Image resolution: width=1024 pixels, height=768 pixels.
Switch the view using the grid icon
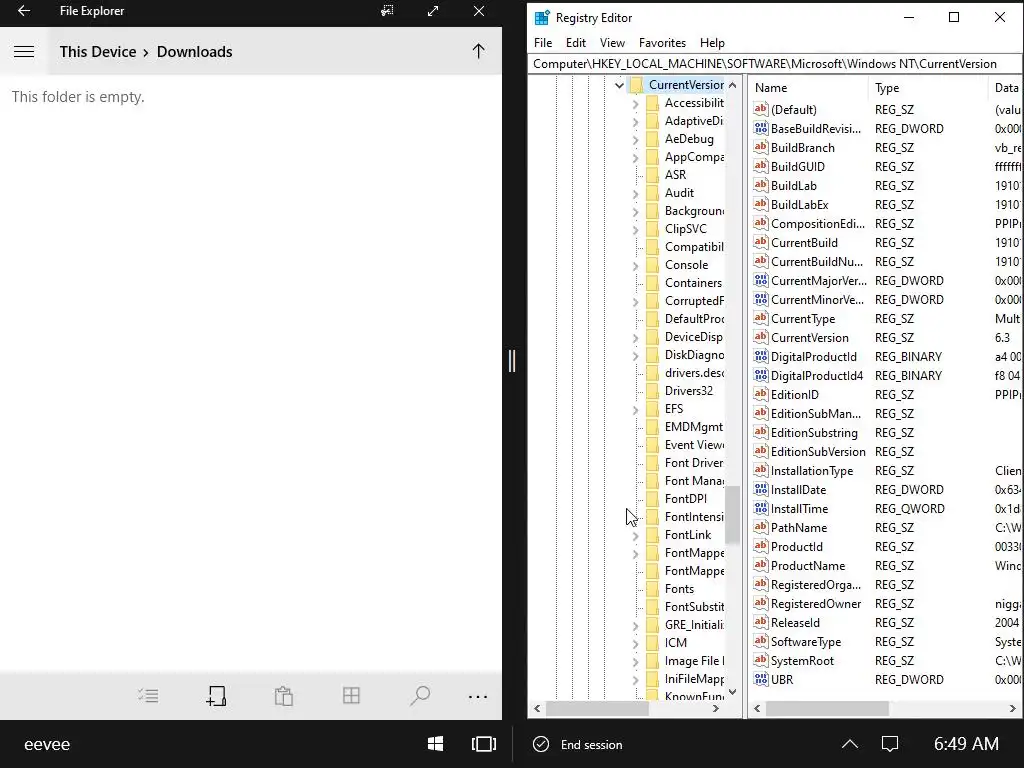(351, 696)
